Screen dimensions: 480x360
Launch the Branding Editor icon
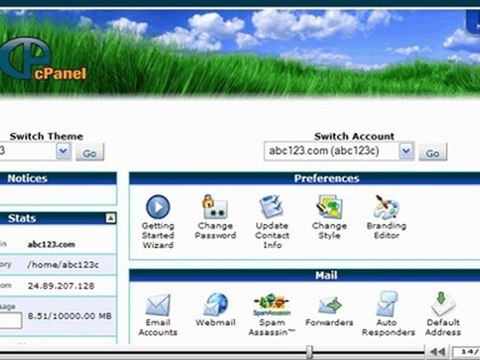[x=386, y=207]
